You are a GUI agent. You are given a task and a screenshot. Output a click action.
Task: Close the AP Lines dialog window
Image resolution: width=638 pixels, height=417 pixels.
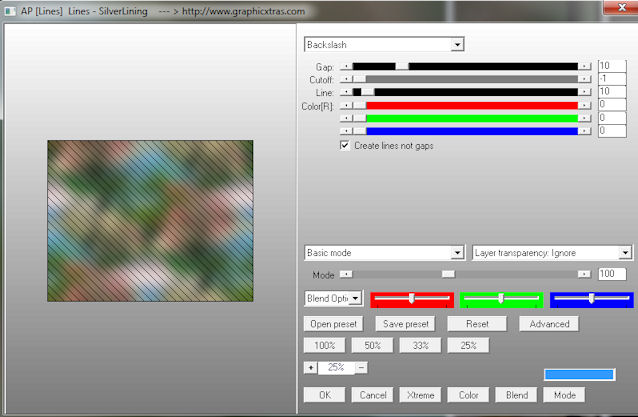[x=621, y=7]
